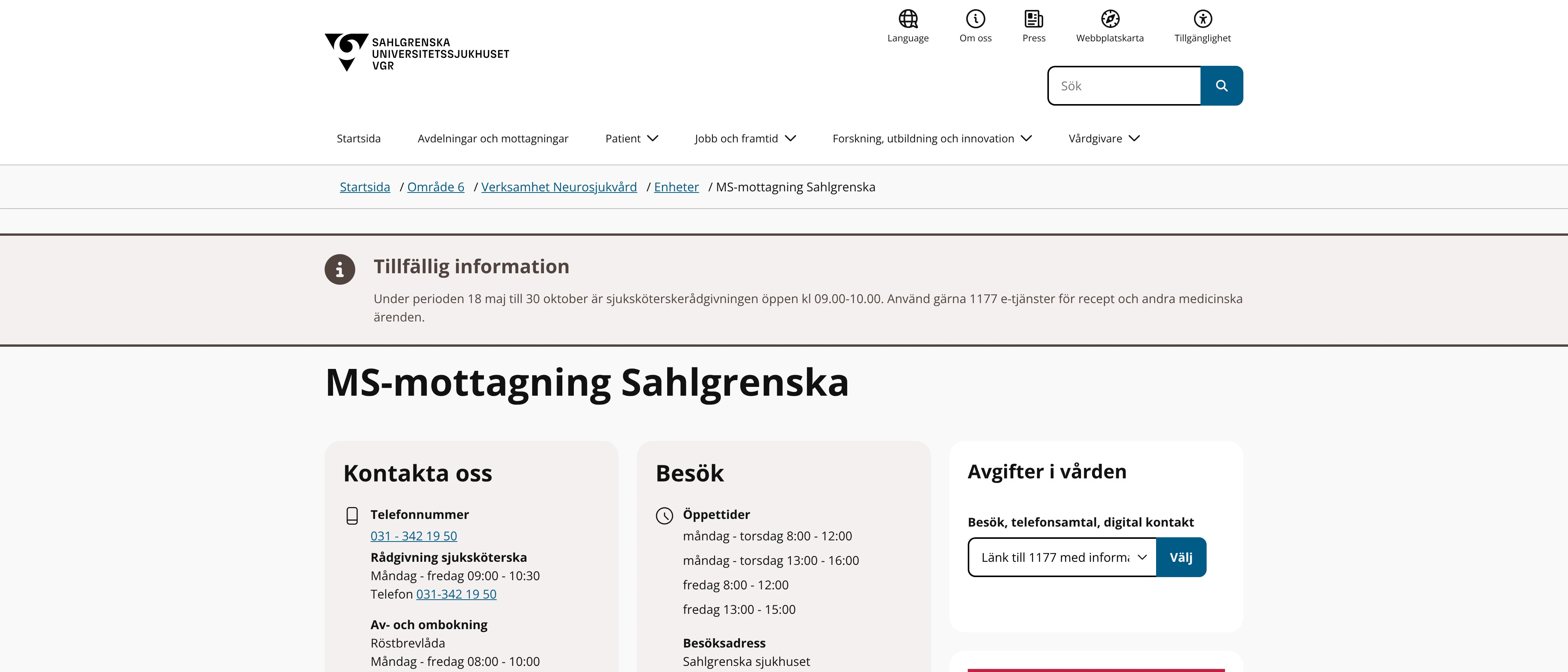Screen dimensions: 1568x672
Task: Follow the Verksamhet Neurosjukvård breadcrumb link
Action: click(559, 187)
